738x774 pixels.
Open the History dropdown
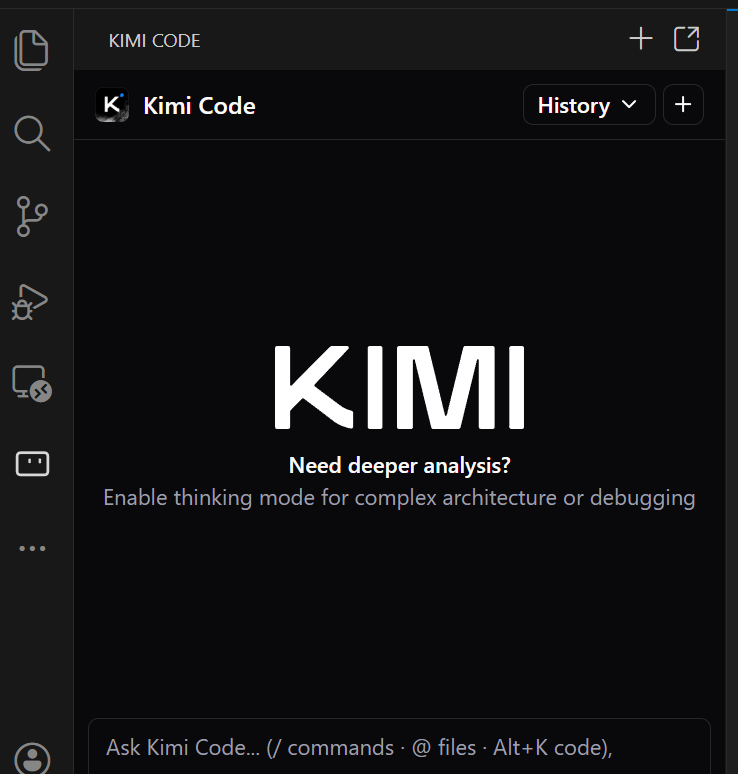click(x=588, y=105)
